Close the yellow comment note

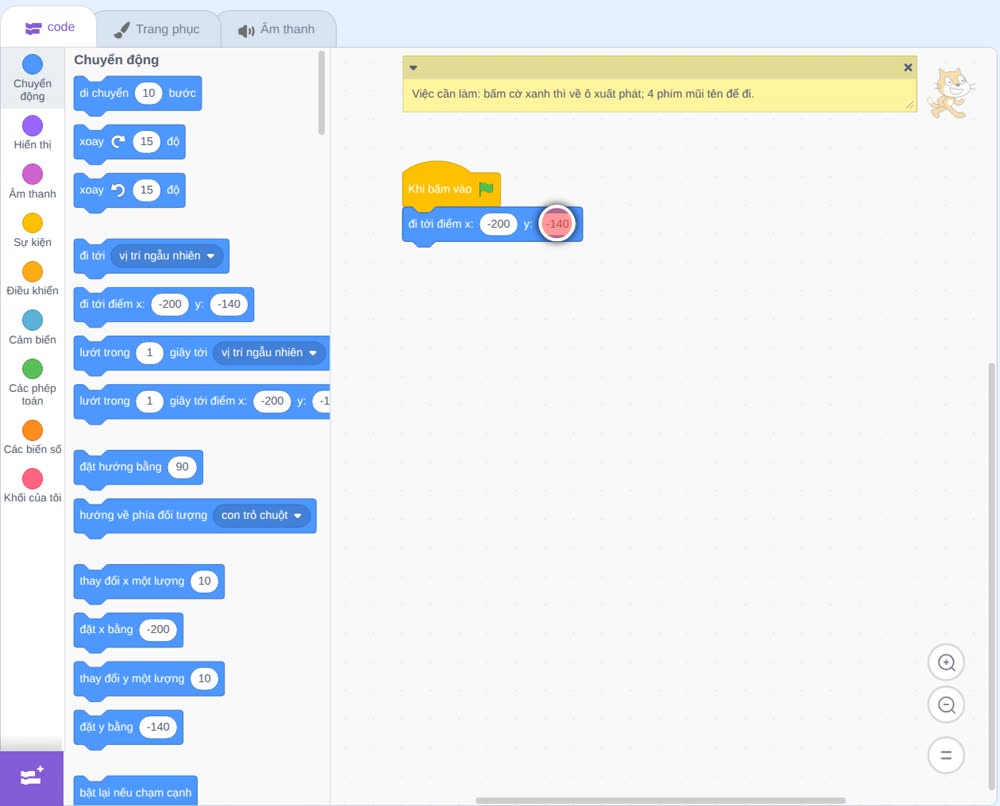908,68
